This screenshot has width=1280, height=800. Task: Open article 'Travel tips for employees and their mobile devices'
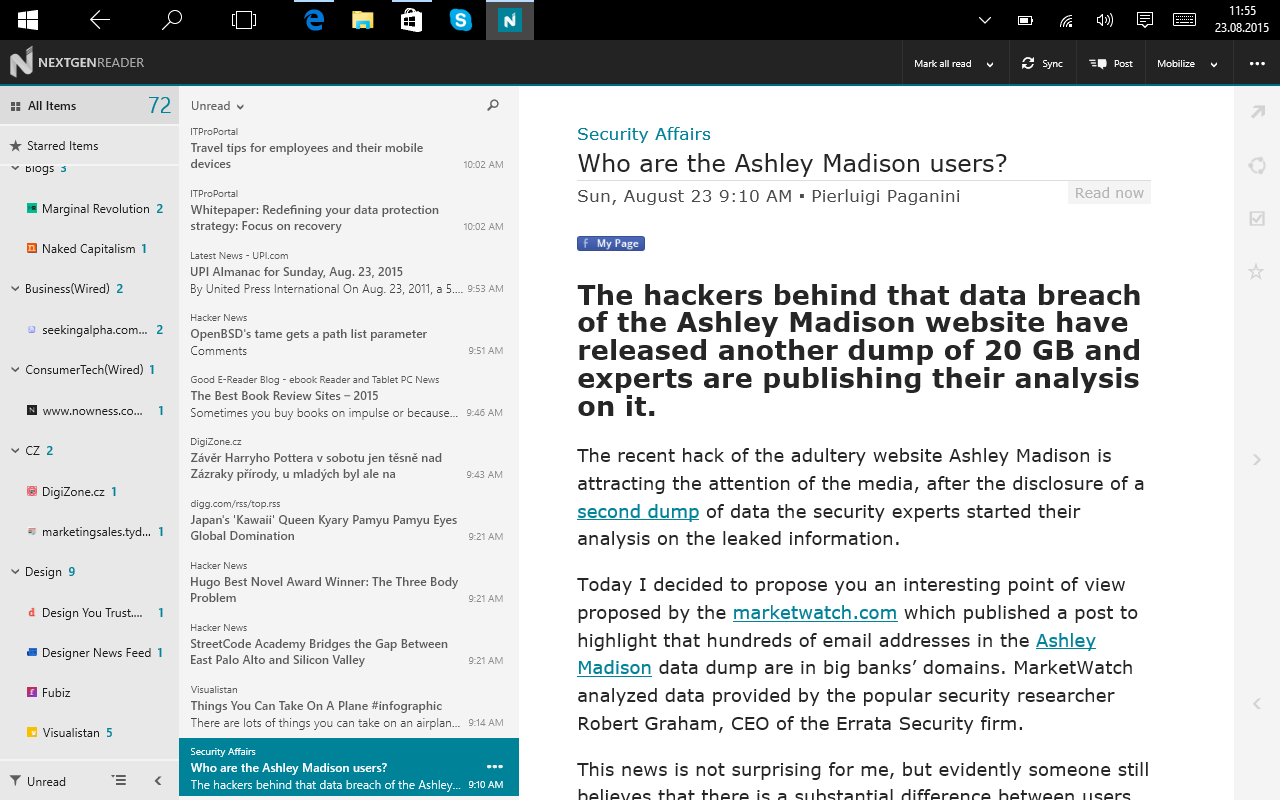click(349, 148)
